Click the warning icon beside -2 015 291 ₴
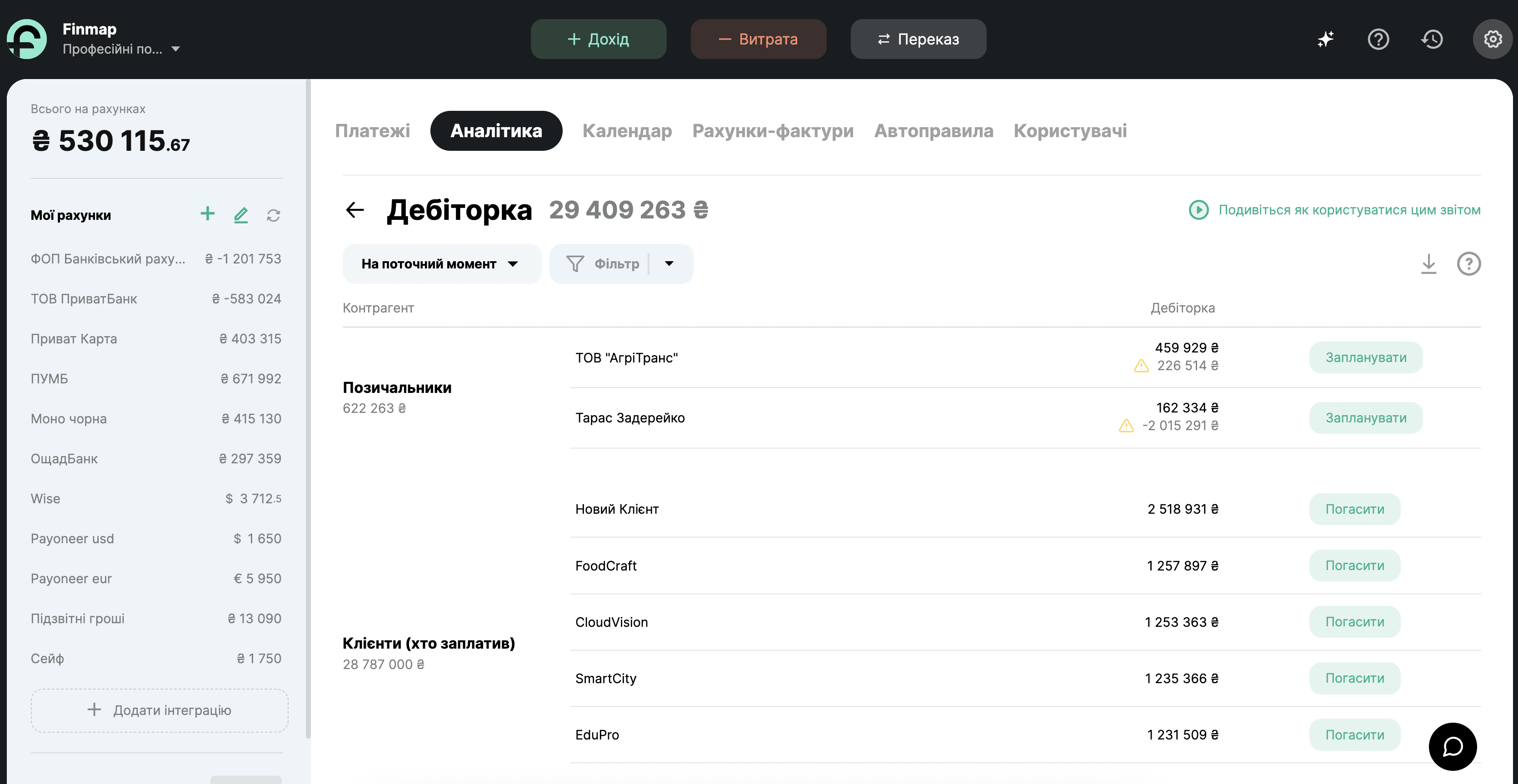1518x784 pixels. pos(1126,426)
